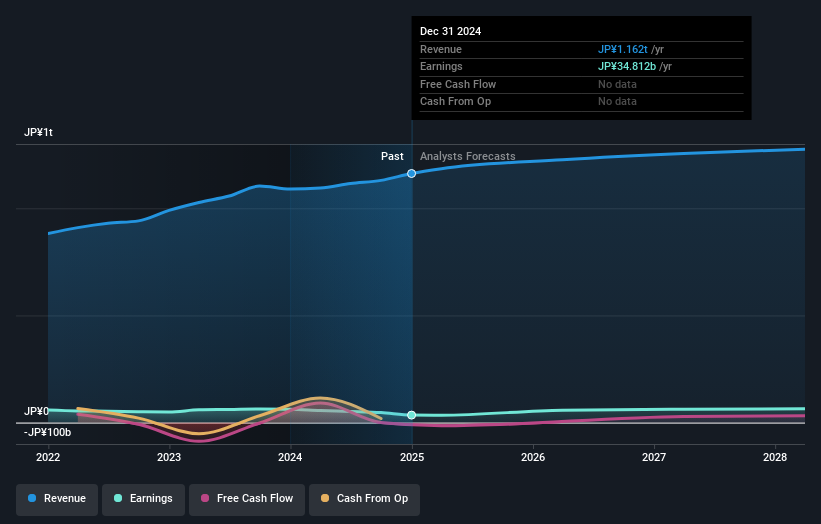The width and height of the screenshot is (821, 524).
Task: Click the JP¥0 y-axis label
Action: [36, 411]
